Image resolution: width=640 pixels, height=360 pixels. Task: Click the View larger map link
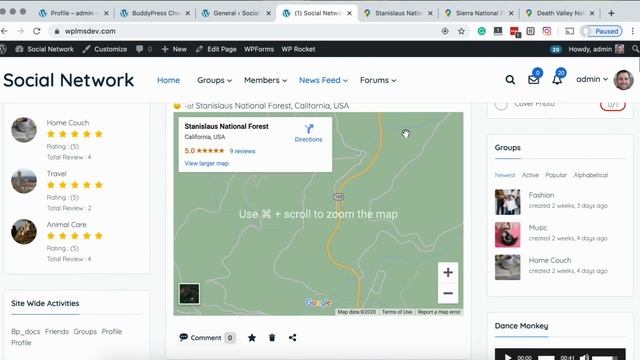click(x=207, y=163)
